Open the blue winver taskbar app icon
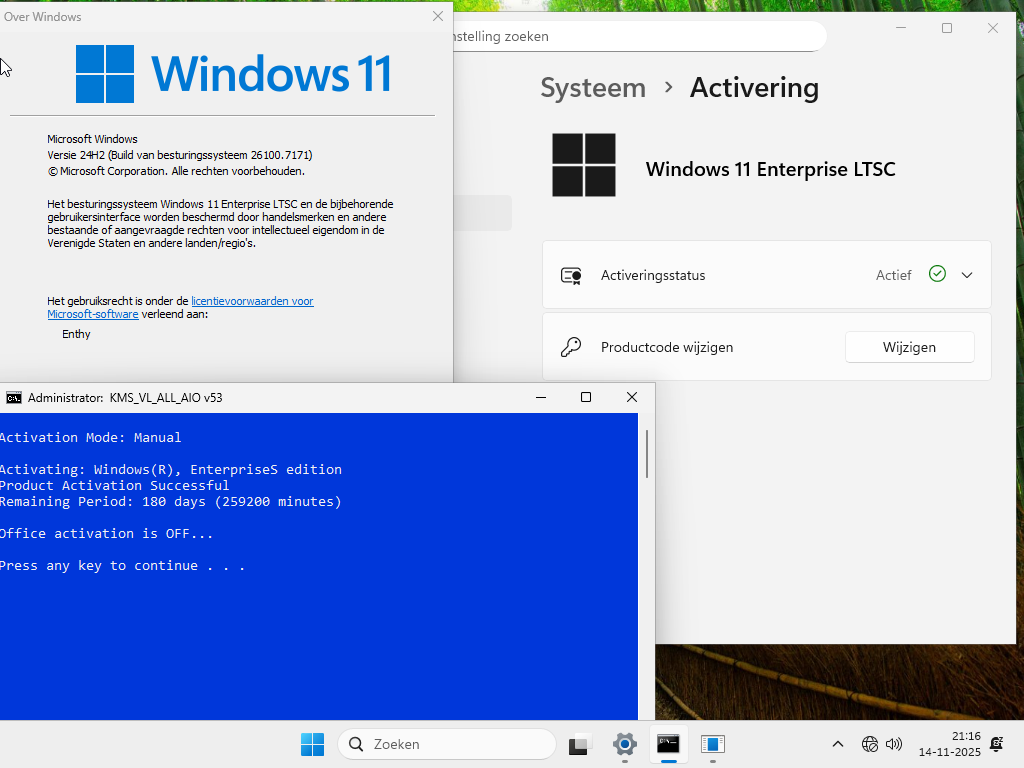 712,744
